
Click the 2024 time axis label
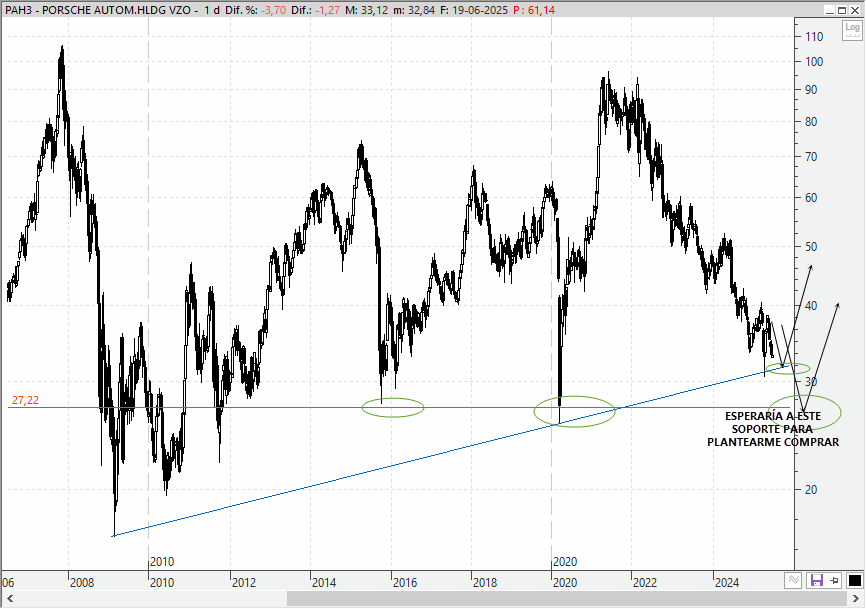click(727, 582)
